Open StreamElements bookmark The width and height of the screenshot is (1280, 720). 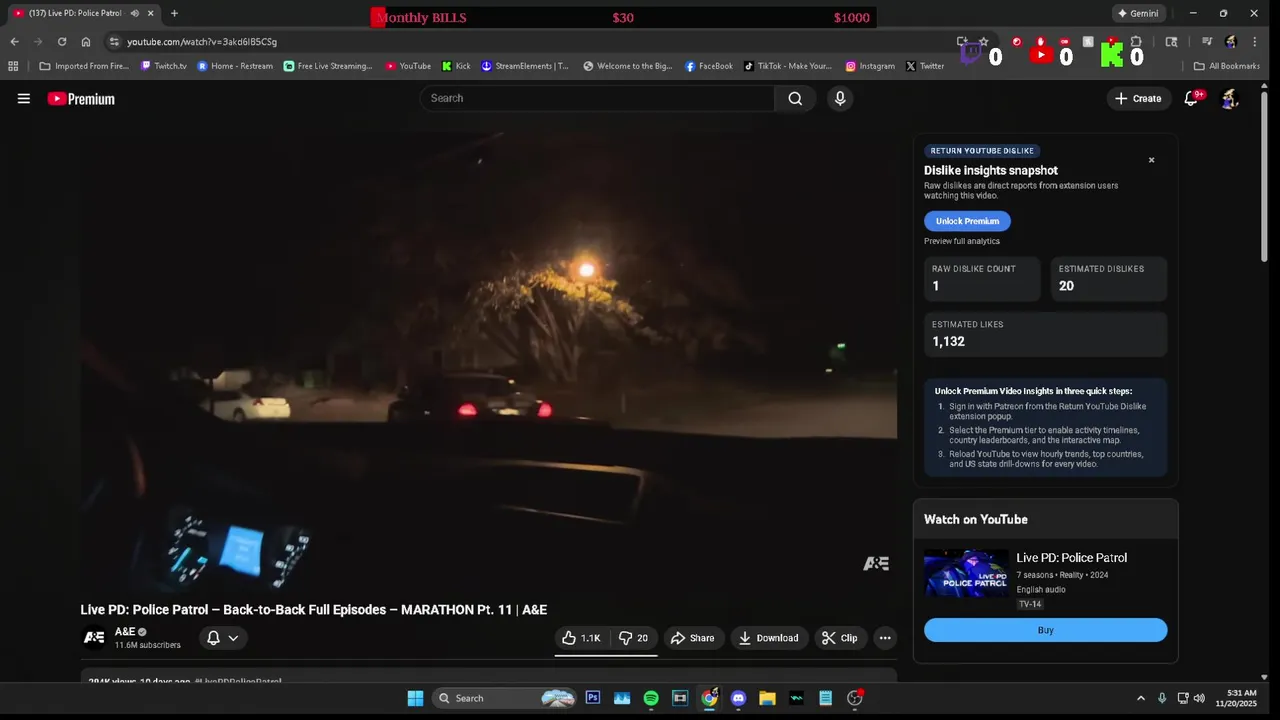tap(525, 66)
